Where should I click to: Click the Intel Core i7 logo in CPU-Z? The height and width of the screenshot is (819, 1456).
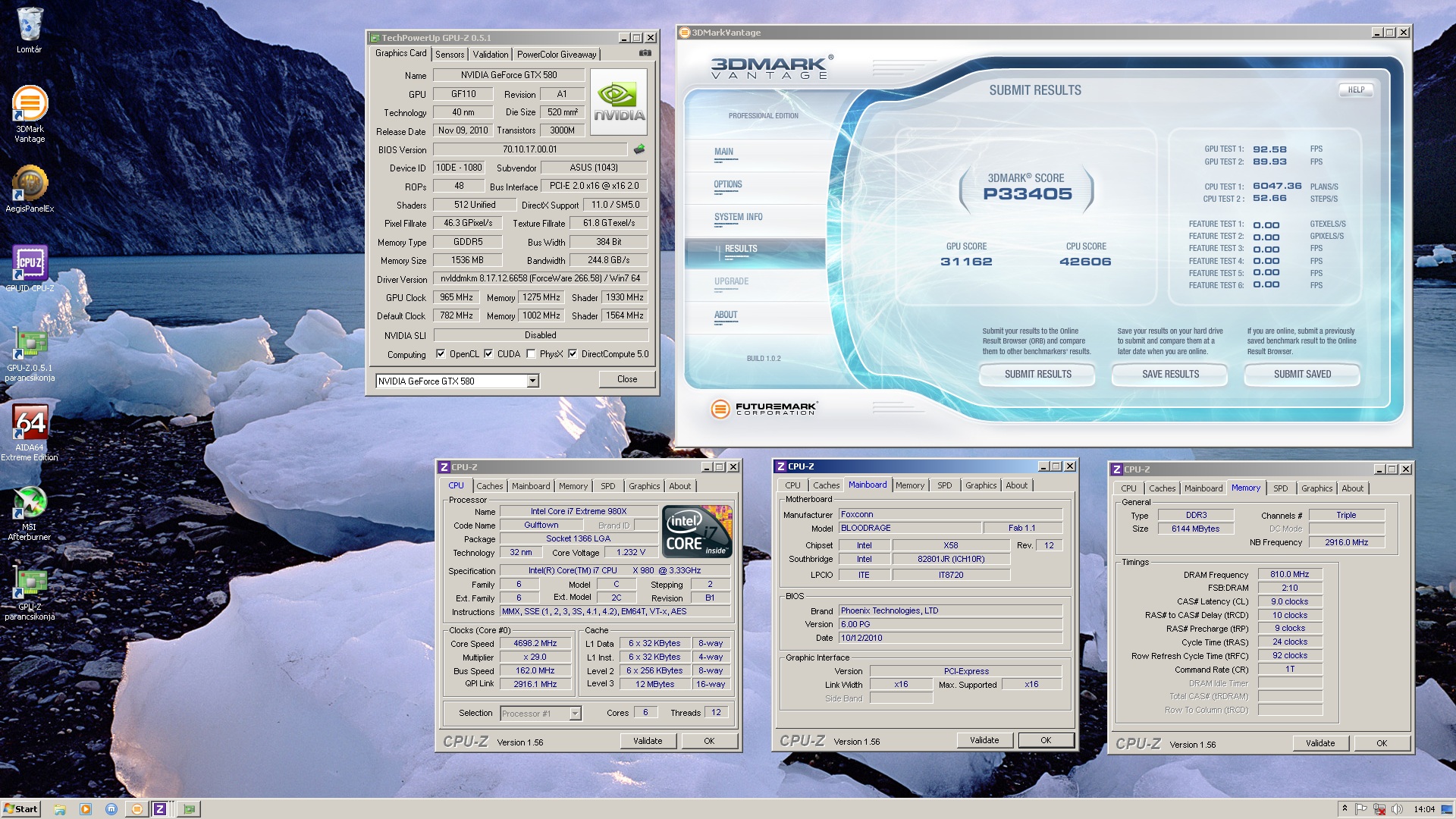(697, 530)
